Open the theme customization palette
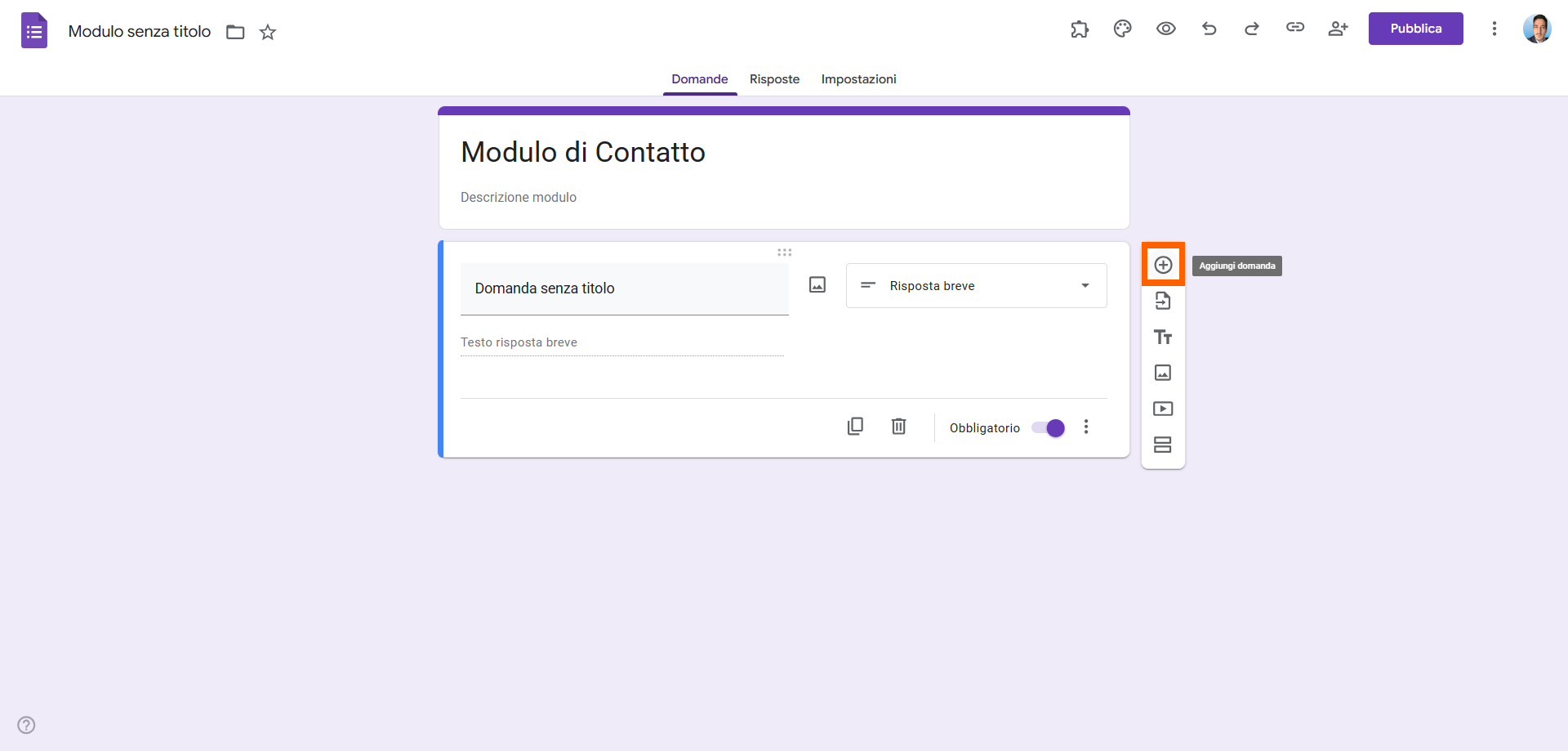Screen dimensions: 1568x751 [1123, 29]
